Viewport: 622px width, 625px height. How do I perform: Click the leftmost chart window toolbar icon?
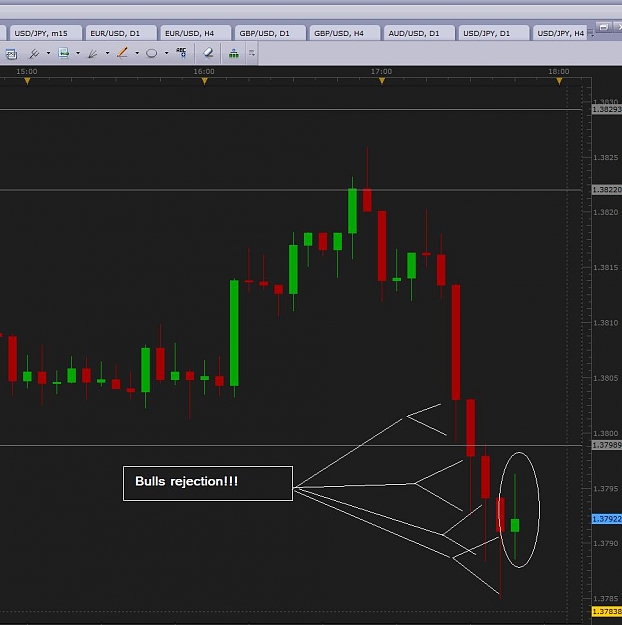point(11,53)
